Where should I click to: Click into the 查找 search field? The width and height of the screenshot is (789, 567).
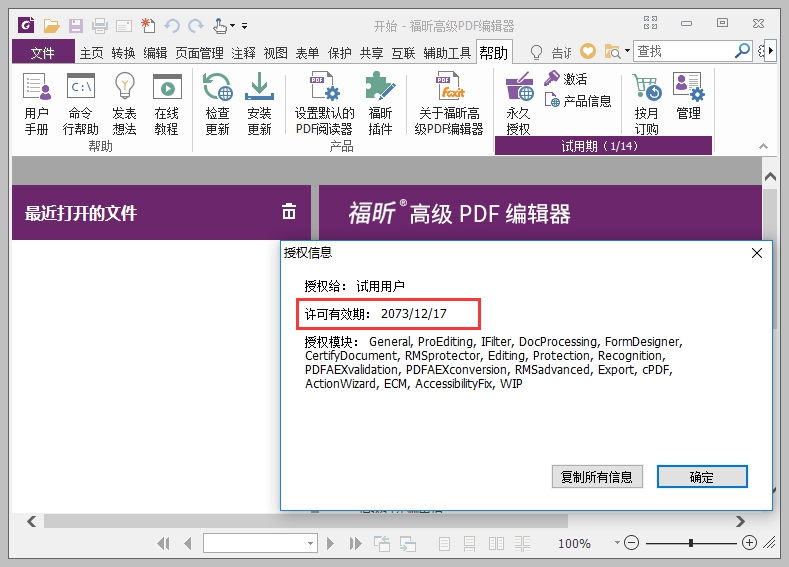[x=684, y=51]
